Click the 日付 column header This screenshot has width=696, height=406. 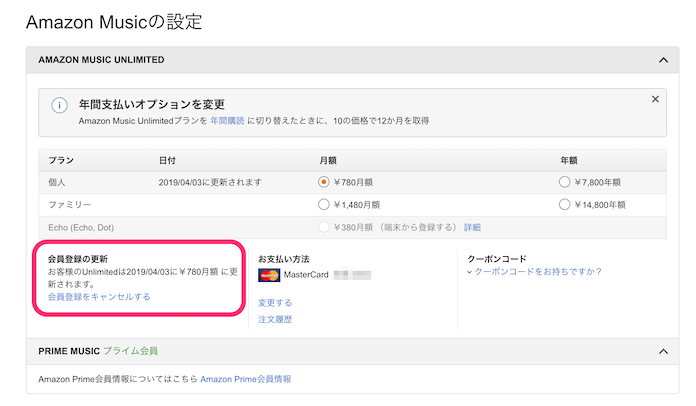click(167, 161)
